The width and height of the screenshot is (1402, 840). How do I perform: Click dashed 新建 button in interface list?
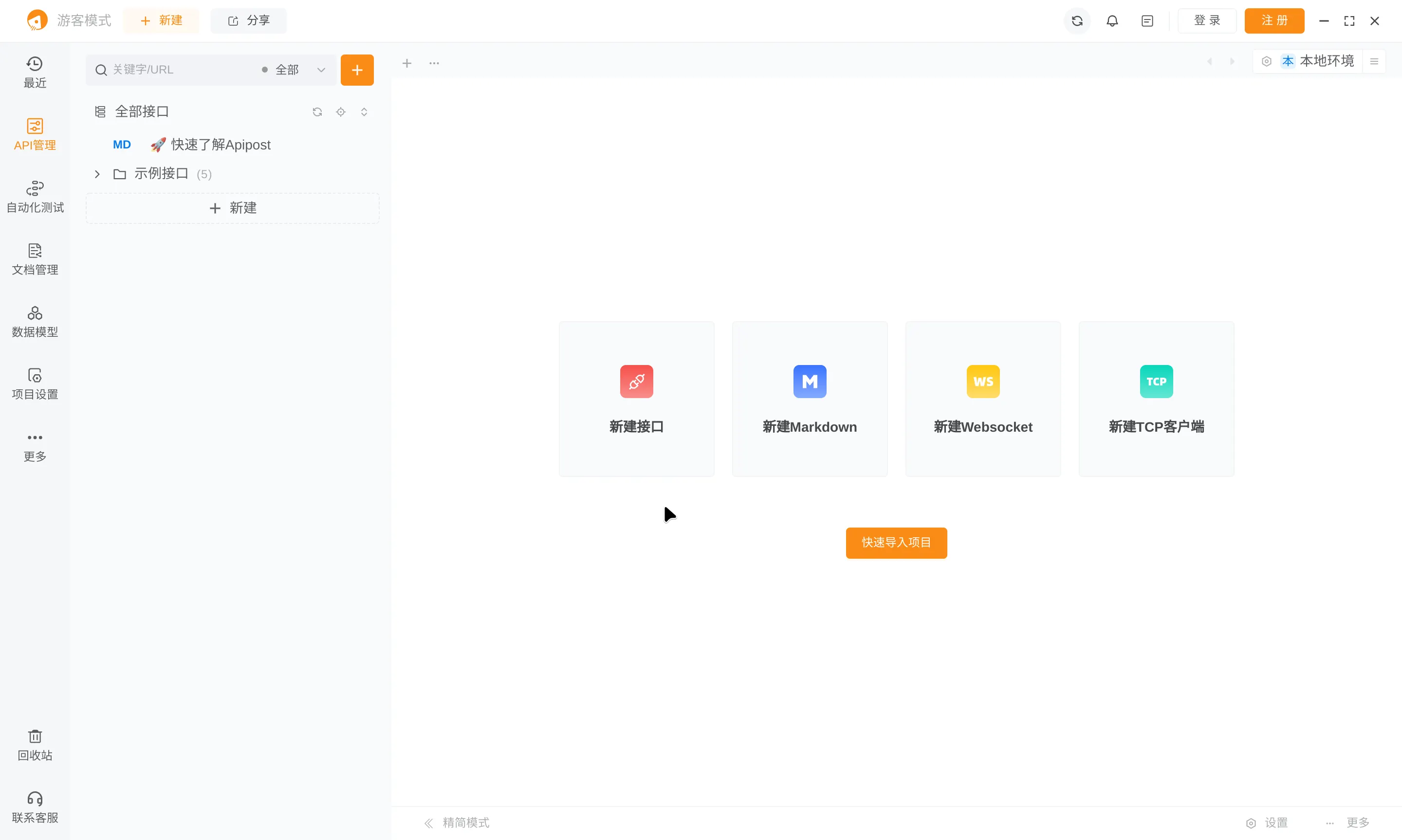[232, 208]
